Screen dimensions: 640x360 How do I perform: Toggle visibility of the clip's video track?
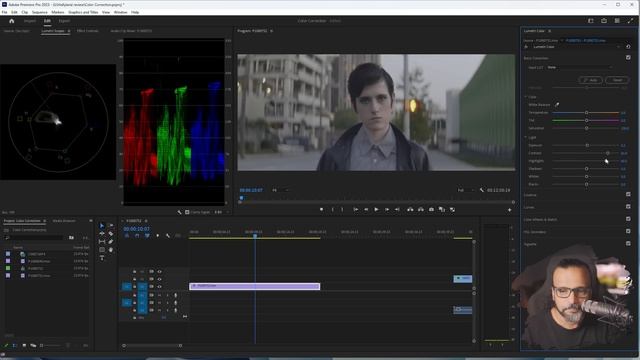point(160,287)
